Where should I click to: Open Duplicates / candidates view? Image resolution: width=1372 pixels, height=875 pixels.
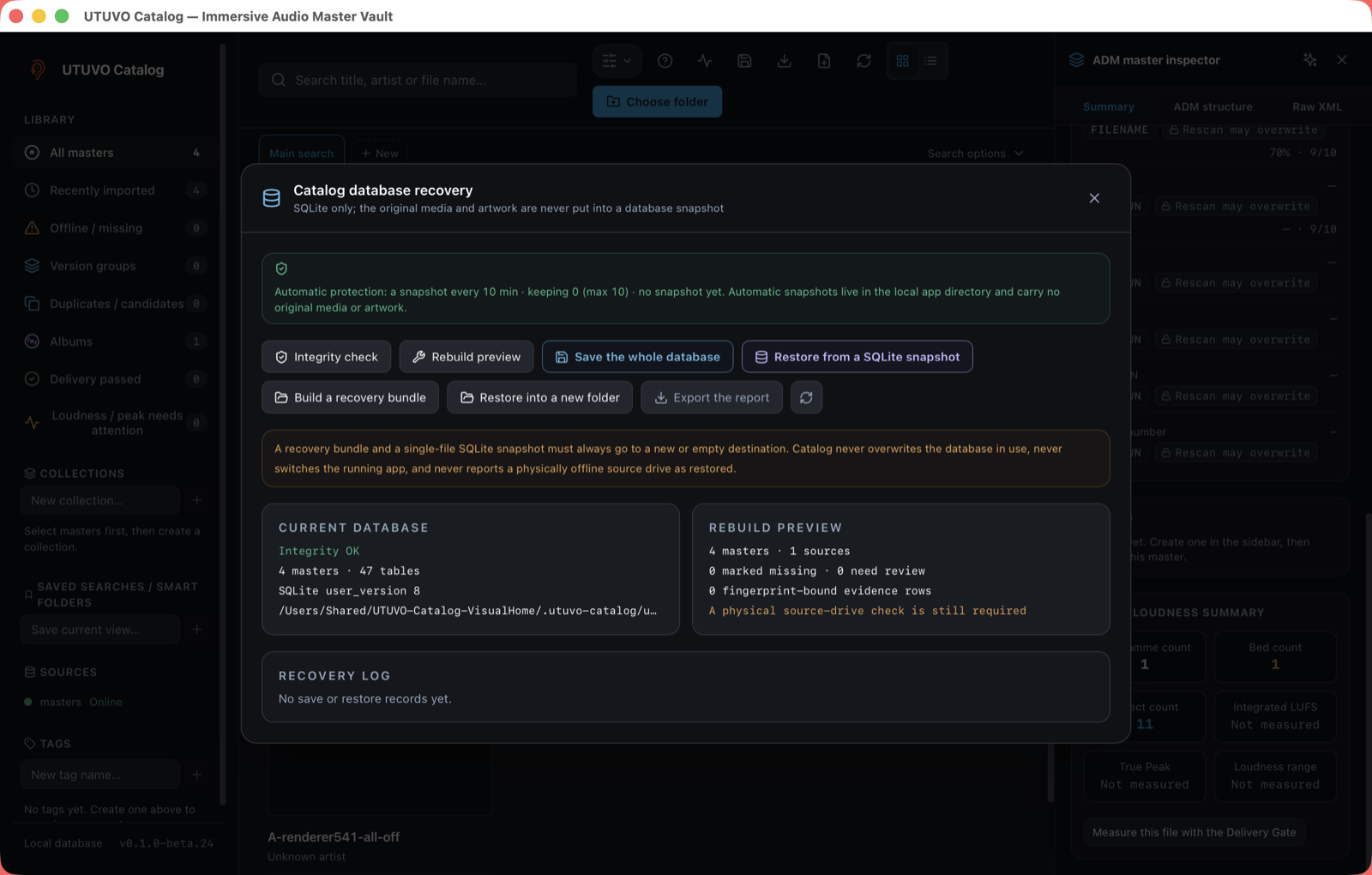pyautogui.click(x=116, y=304)
